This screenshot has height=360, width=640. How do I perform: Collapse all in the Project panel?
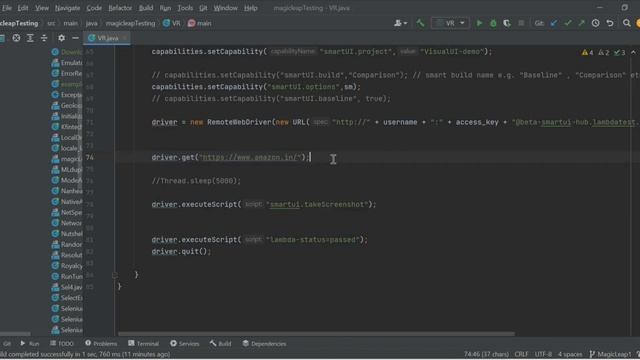coord(44,38)
